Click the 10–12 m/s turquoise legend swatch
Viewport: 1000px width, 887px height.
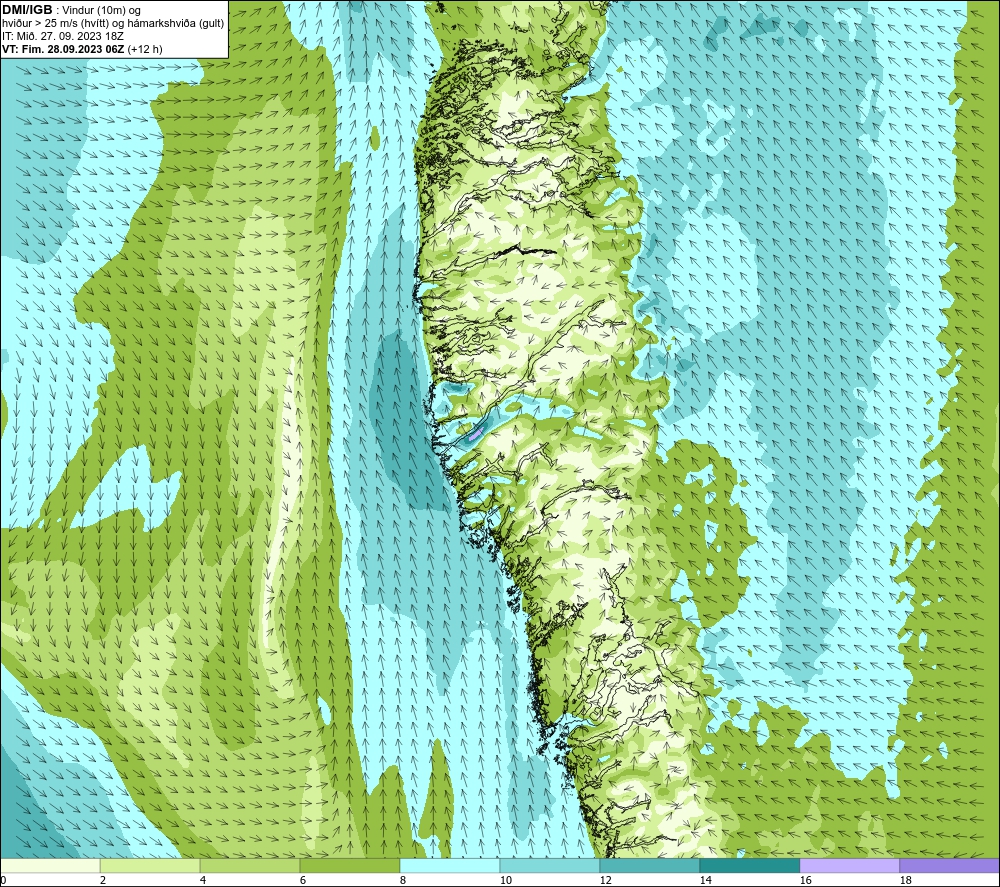(x=550, y=865)
